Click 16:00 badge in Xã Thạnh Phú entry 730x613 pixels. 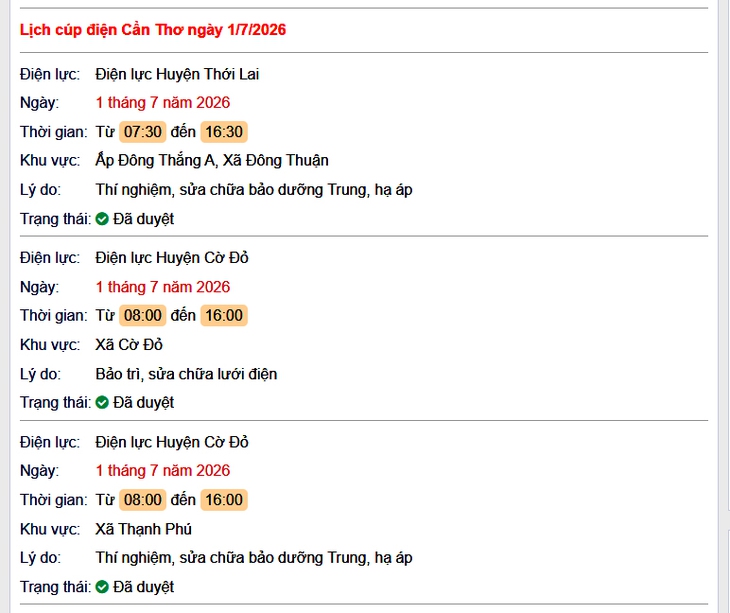[x=224, y=500]
